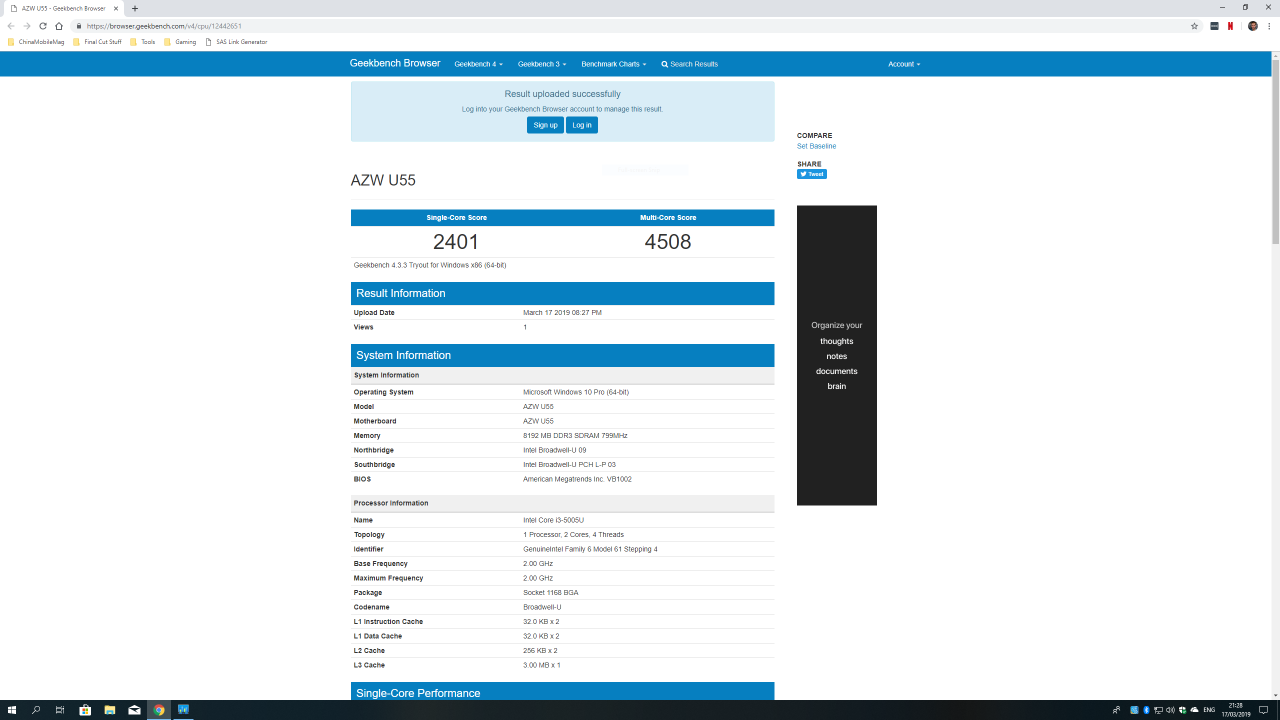Select the multi-core score 4508

tap(668, 242)
